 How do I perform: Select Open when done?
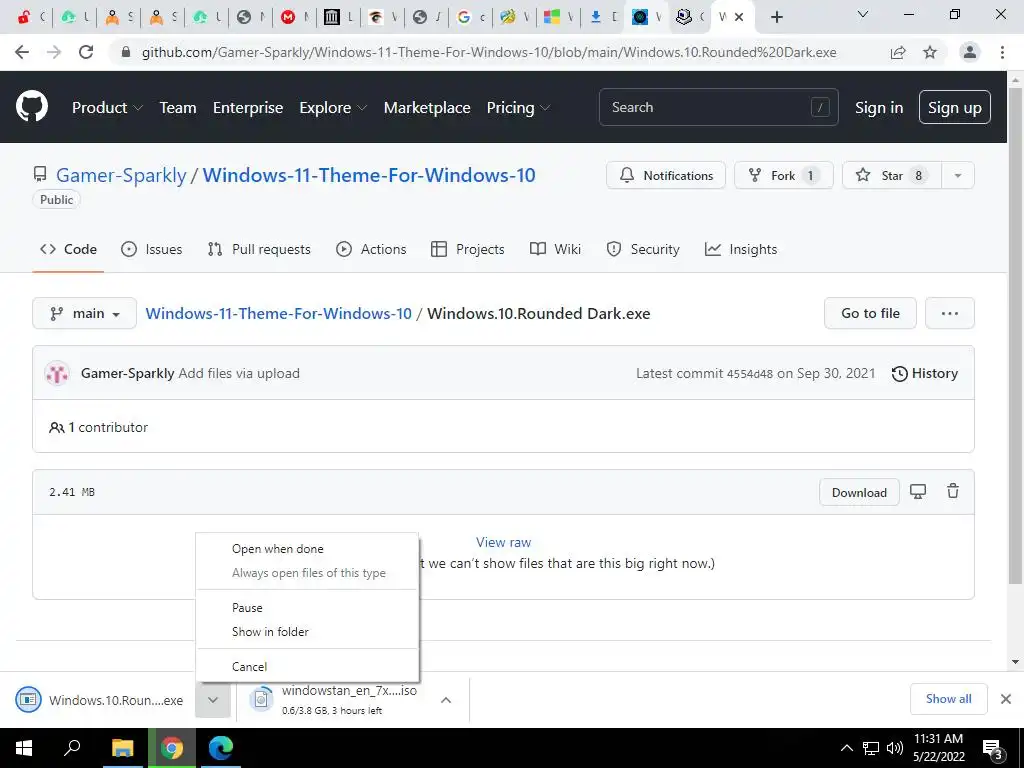pyautogui.click(x=308, y=549)
